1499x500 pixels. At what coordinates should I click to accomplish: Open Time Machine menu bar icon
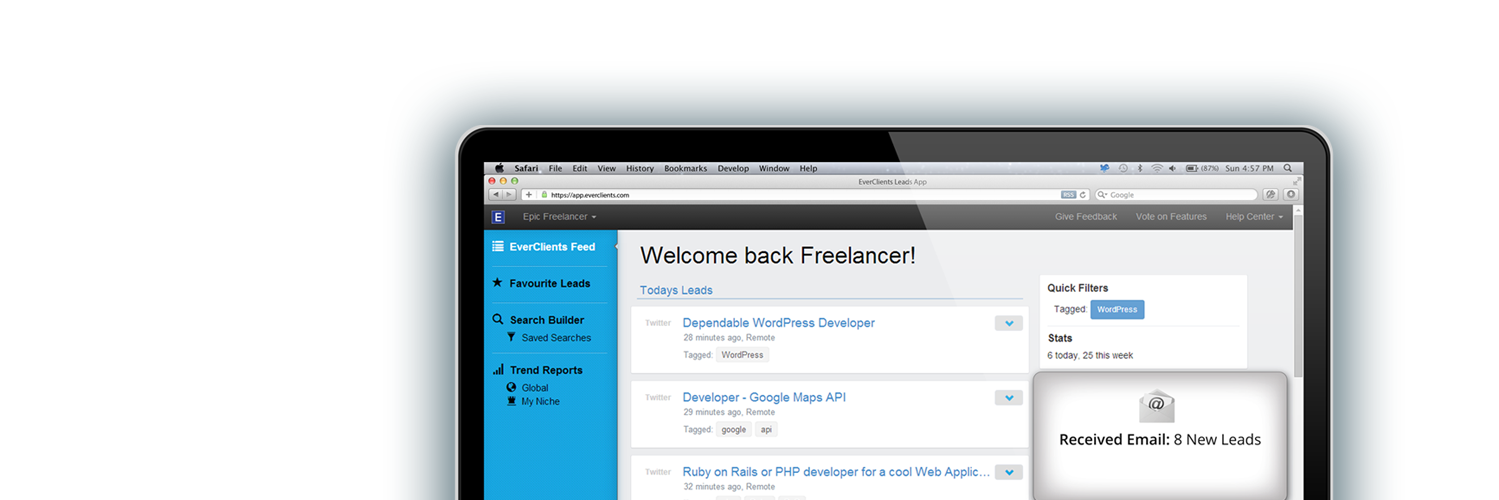click(1123, 168)
